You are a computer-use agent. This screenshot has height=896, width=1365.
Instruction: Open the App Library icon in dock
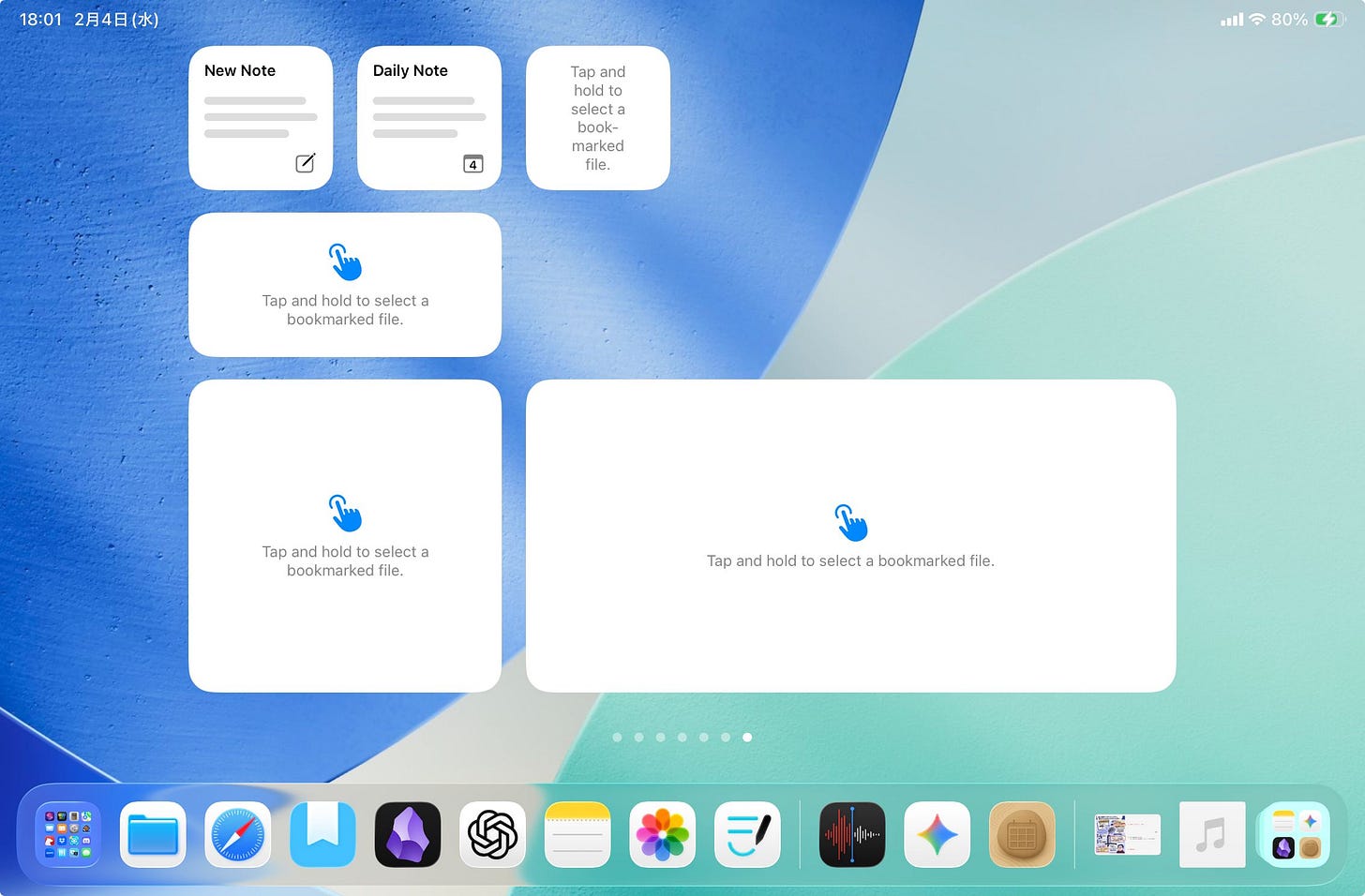pos(67,834)
